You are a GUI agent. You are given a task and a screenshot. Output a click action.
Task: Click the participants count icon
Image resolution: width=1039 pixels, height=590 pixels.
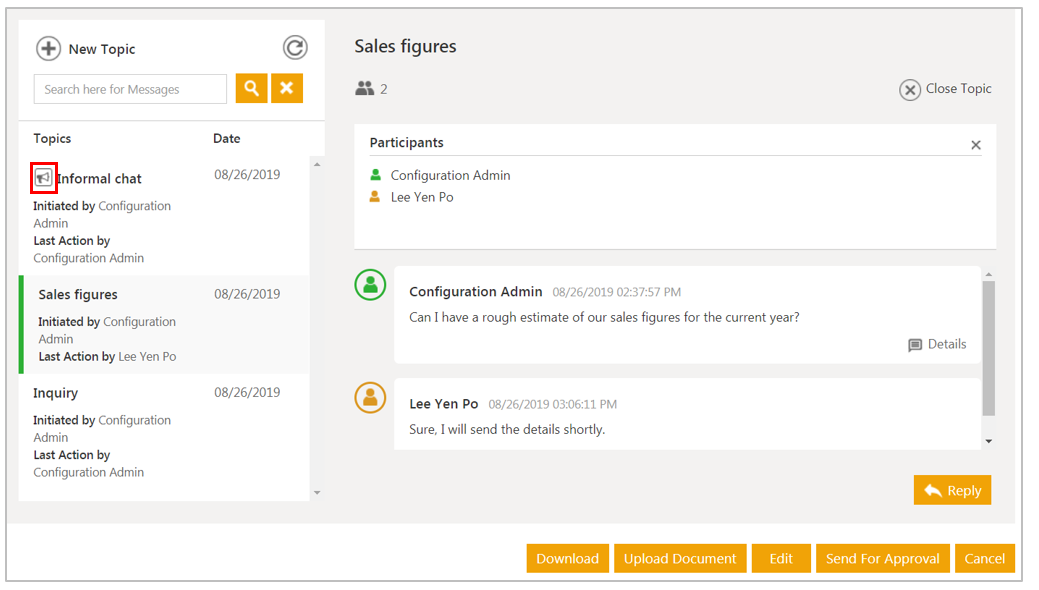(x=364, y=89)
